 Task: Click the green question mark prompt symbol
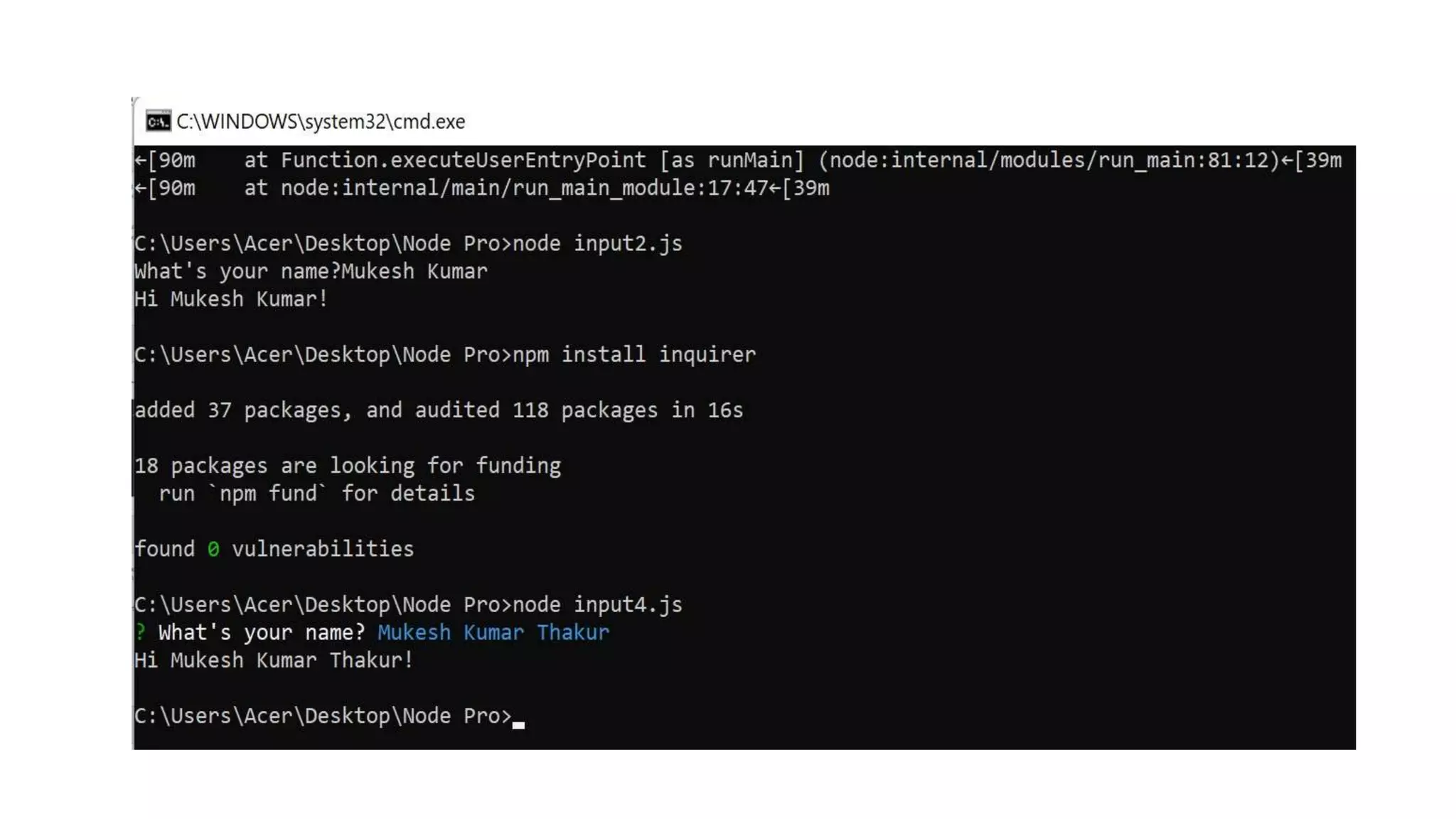pyautogui.click(x=140, y=632)
